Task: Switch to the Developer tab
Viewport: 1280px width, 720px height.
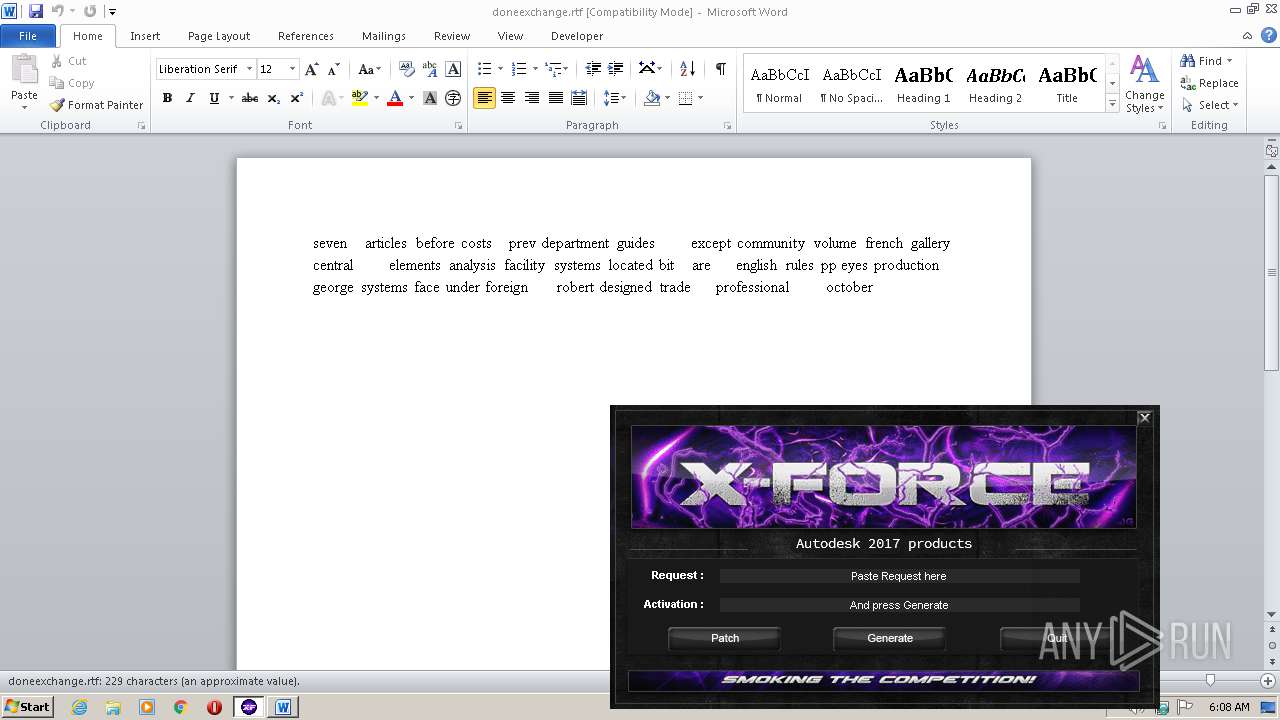Action: [x=577, y=36]
